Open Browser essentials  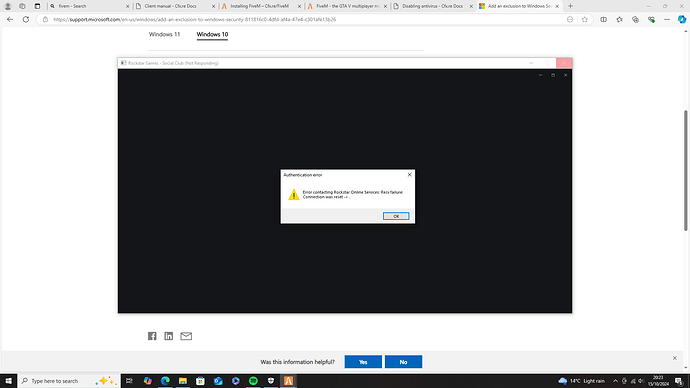(x=651, y=19)
